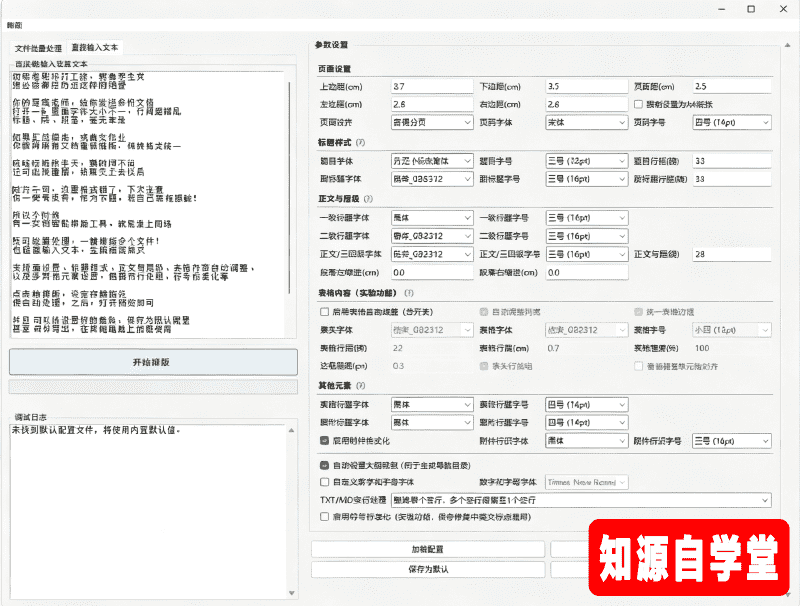Open the page number setting dropdown 奇偶分页
The width and height of the screenshot is (800, 606).
coord(432,122)
